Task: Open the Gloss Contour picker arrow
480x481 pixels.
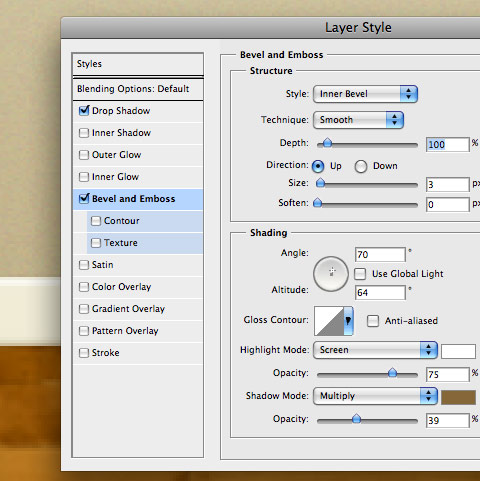Action: point(348,321)
